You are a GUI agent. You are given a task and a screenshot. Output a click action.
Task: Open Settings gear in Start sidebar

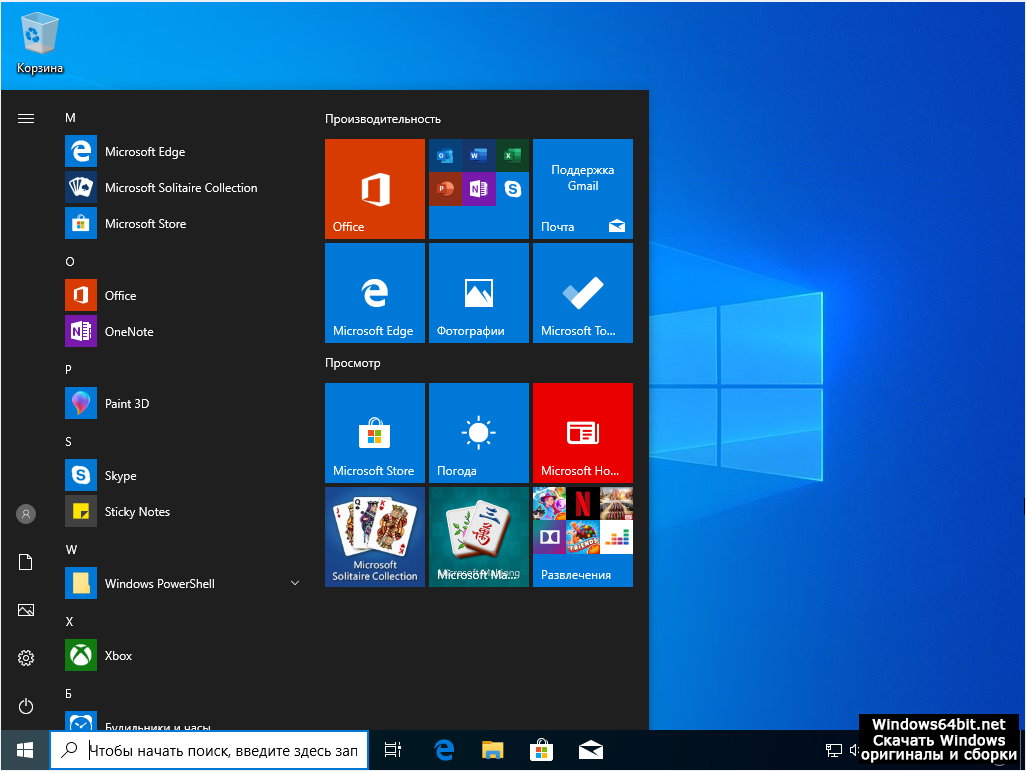(x=26, y=658)
